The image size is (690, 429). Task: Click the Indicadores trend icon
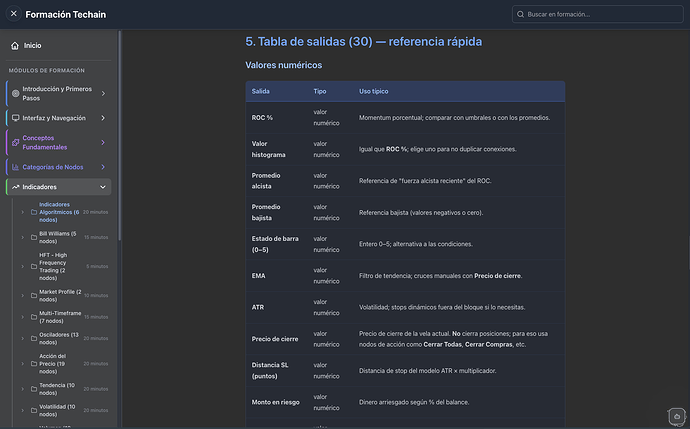pyautogui.click(x=15, y=187)
